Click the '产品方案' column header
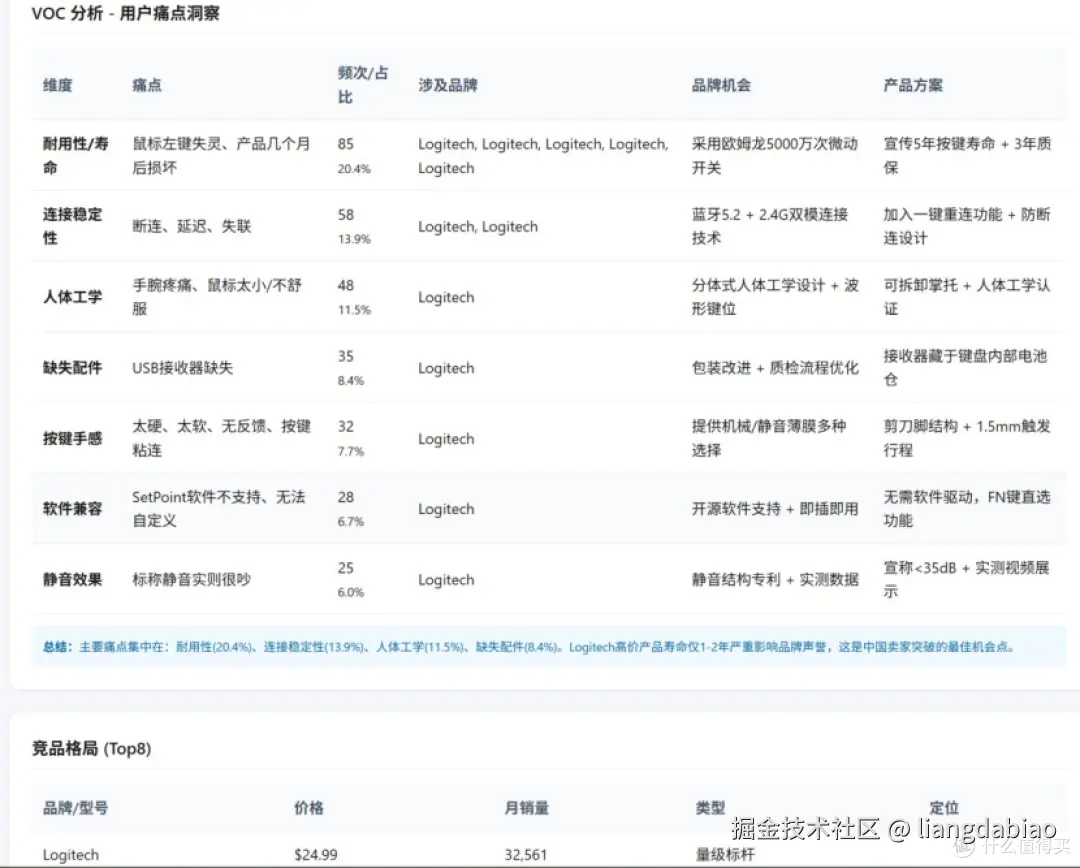1080x868 pixels. tap(913, 85)
